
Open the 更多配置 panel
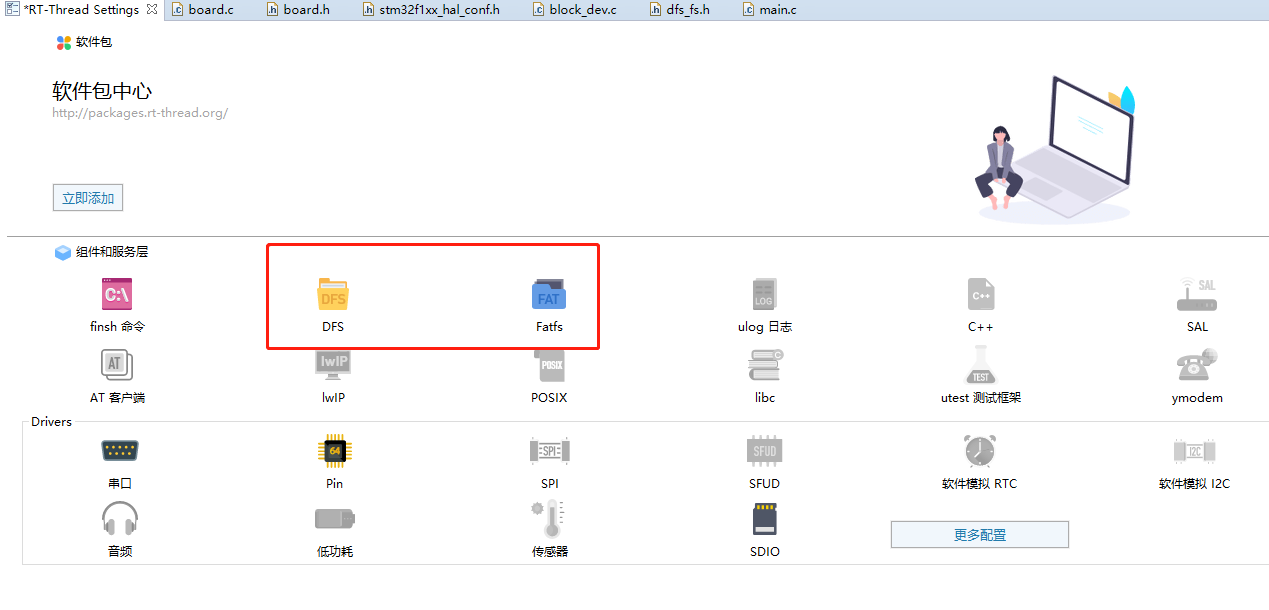pyautogui.click(x=979, y=534)
